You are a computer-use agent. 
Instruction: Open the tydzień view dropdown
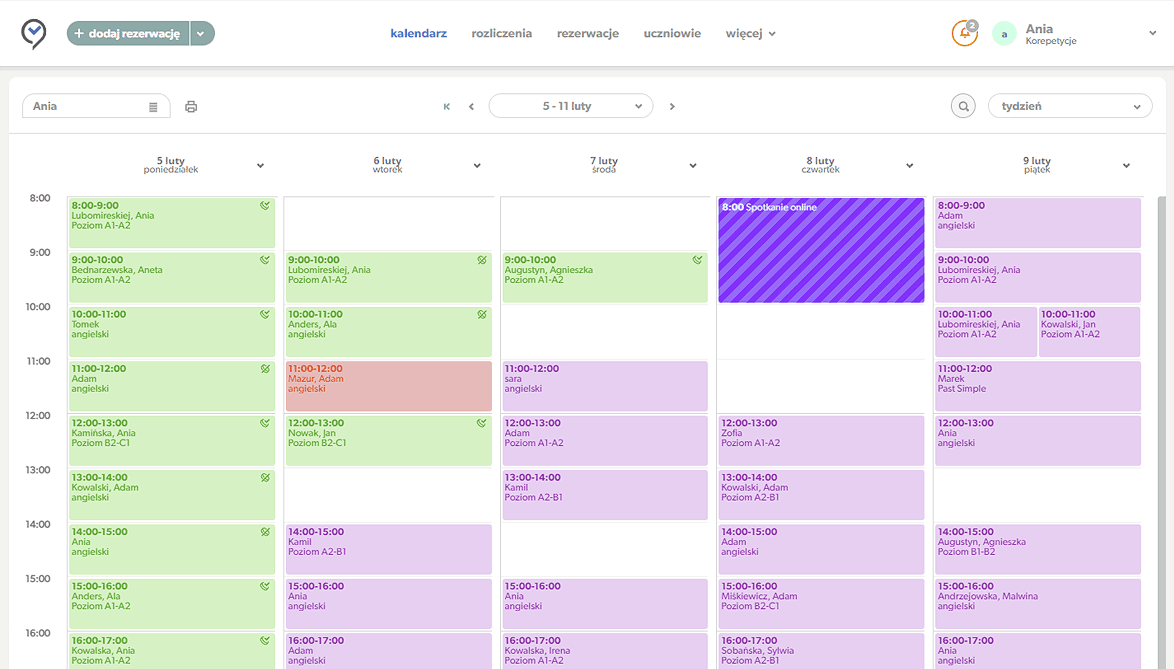pos(1070,106)
